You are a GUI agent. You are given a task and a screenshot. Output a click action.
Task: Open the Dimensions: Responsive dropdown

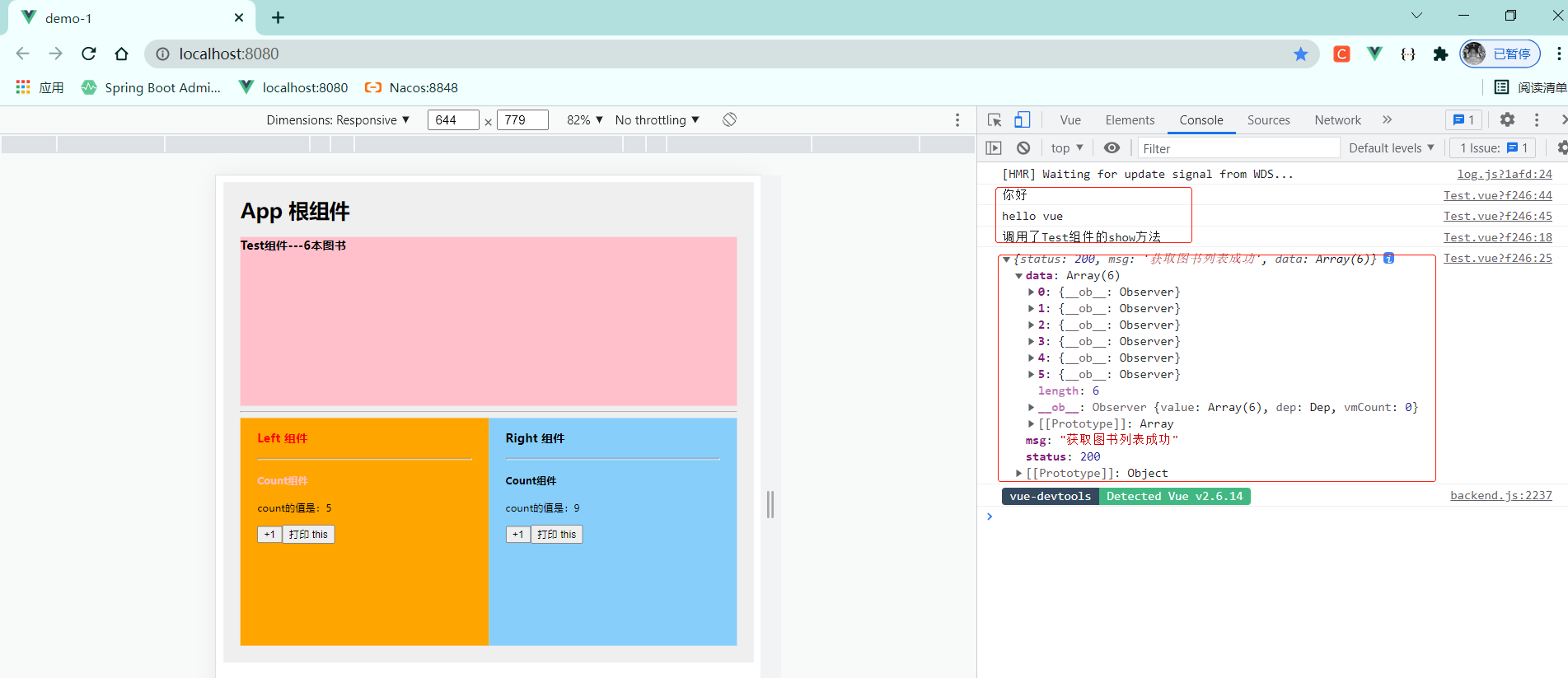338,120
